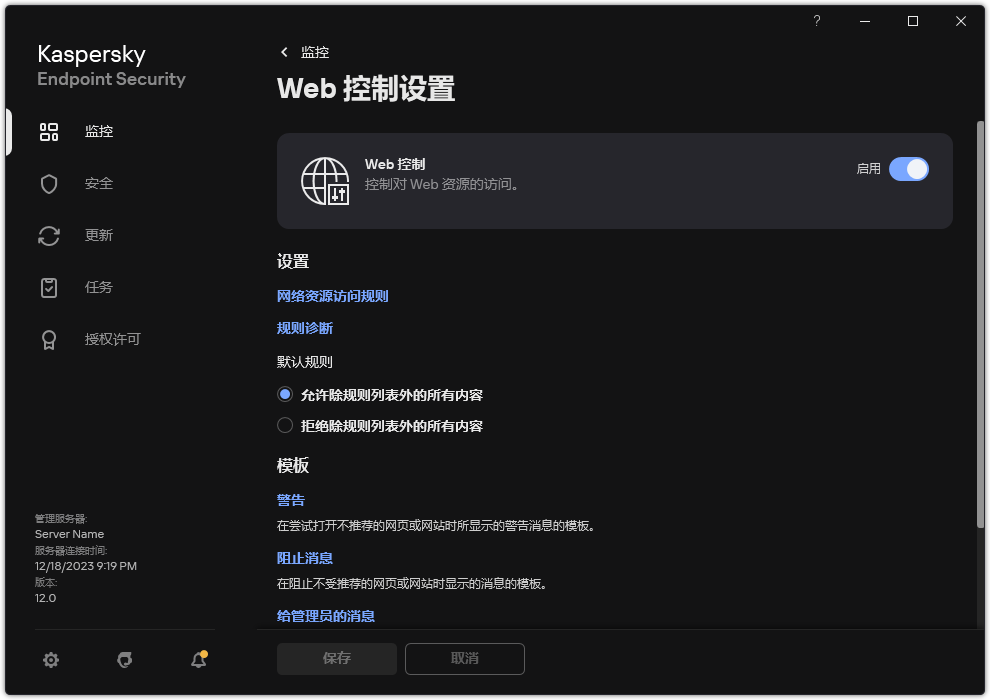Open the 网络资源访问规则 link
The image size is (990, 700).
tap(333, 296)
